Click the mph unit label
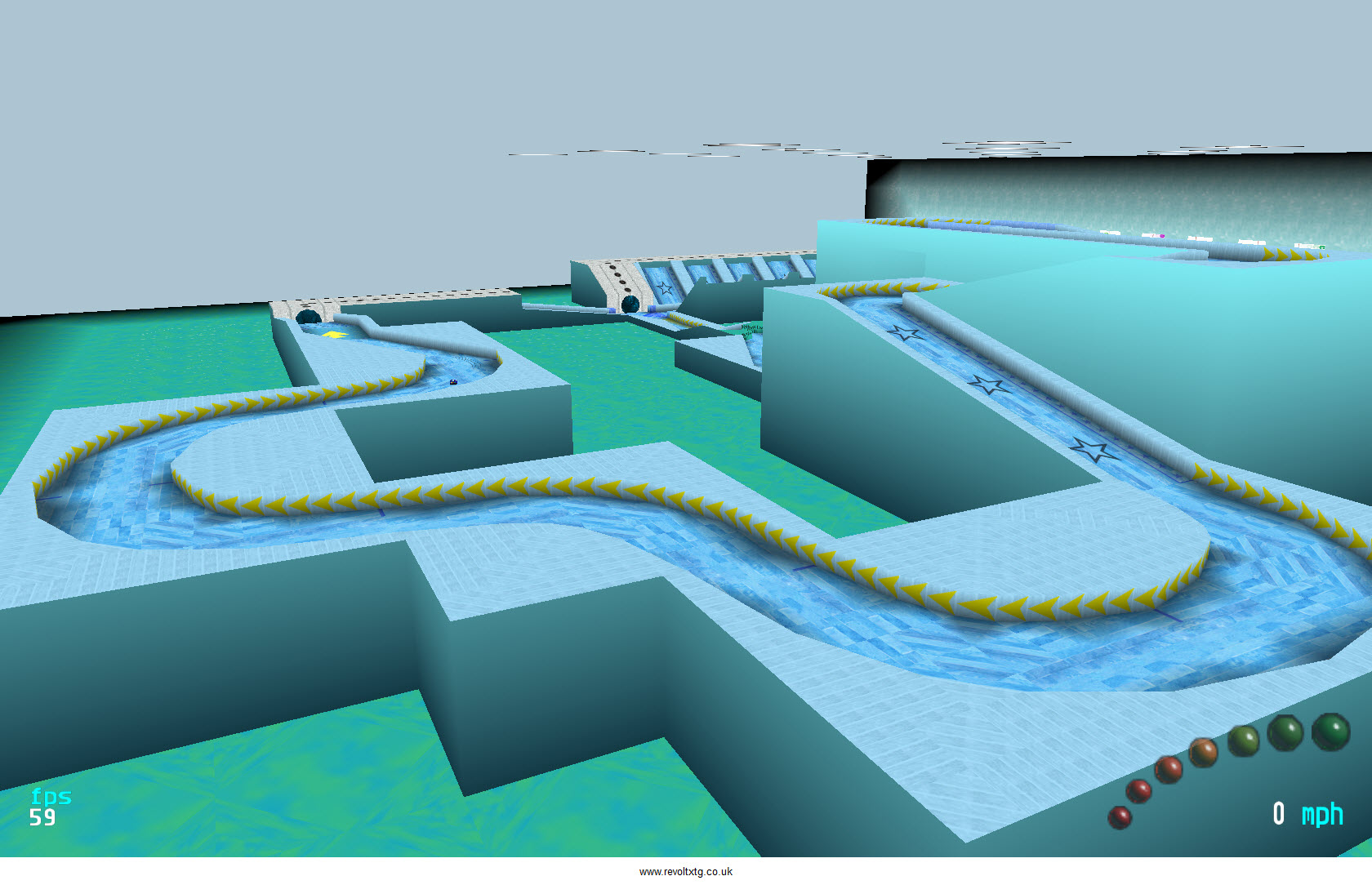This screenshot has height=885, width=1372. pyautogui.click(x=1322, y=815)
